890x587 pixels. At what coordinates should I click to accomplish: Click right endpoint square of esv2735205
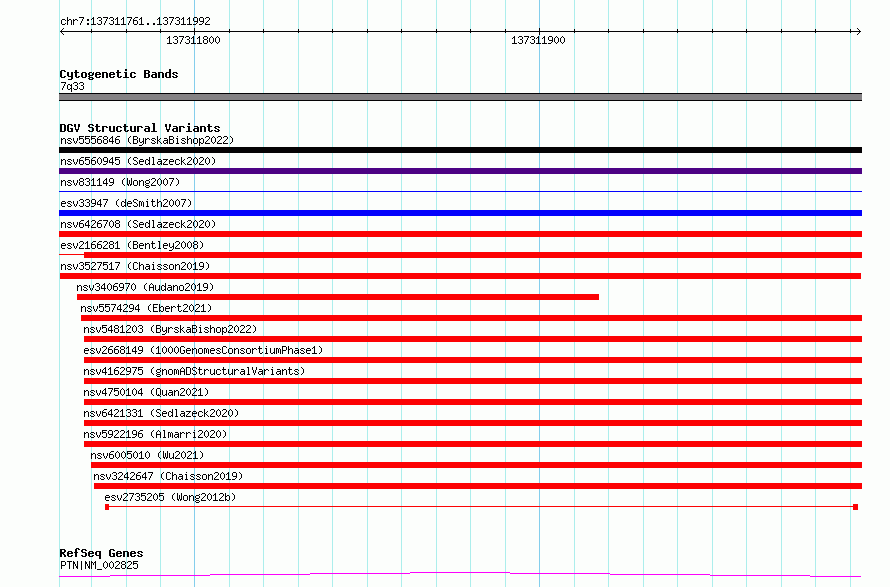click(855, 507)
